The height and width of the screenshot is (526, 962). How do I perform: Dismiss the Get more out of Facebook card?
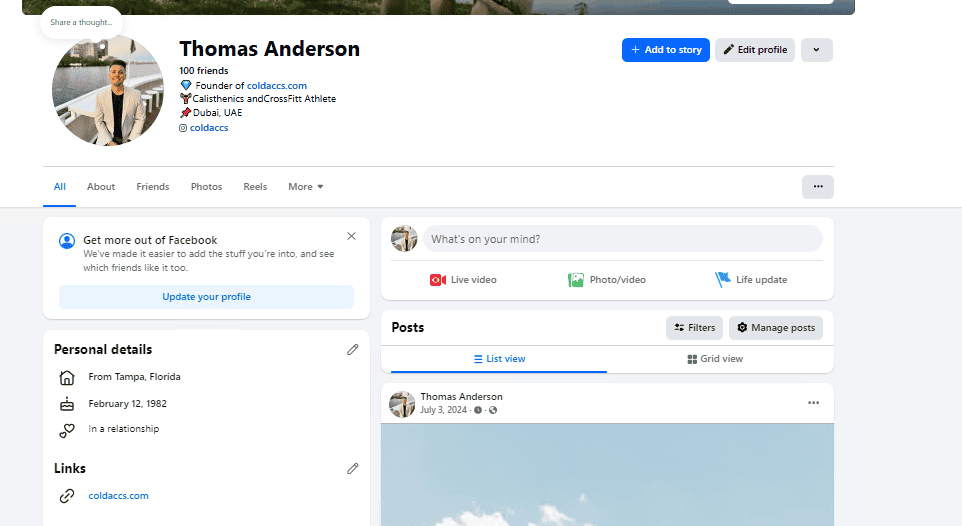point(352,236)
